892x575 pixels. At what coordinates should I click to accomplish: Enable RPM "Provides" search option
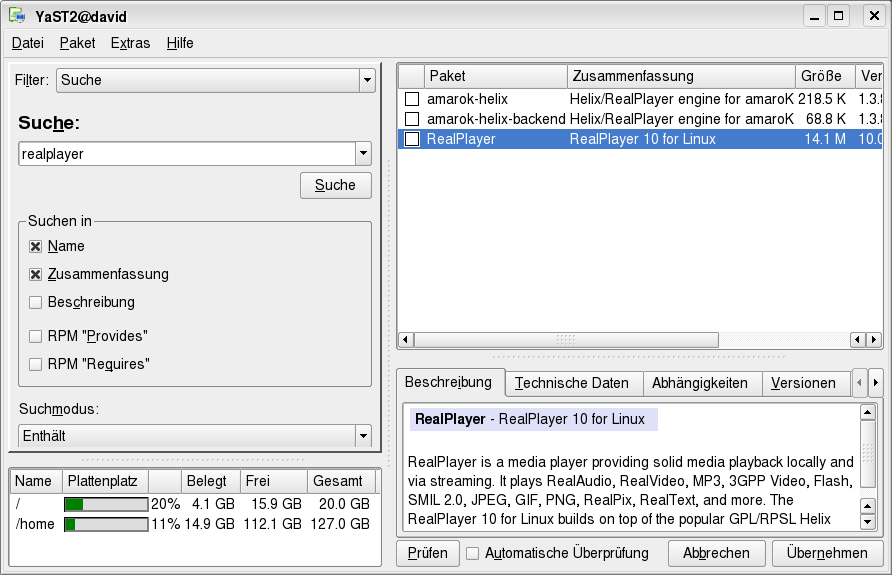(35, 336)
